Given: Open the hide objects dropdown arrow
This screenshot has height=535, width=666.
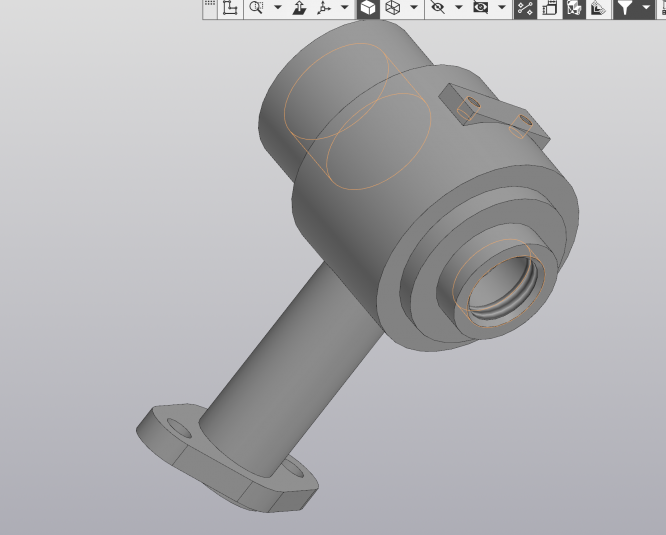Looking at the screenshot, I should 458,8.
